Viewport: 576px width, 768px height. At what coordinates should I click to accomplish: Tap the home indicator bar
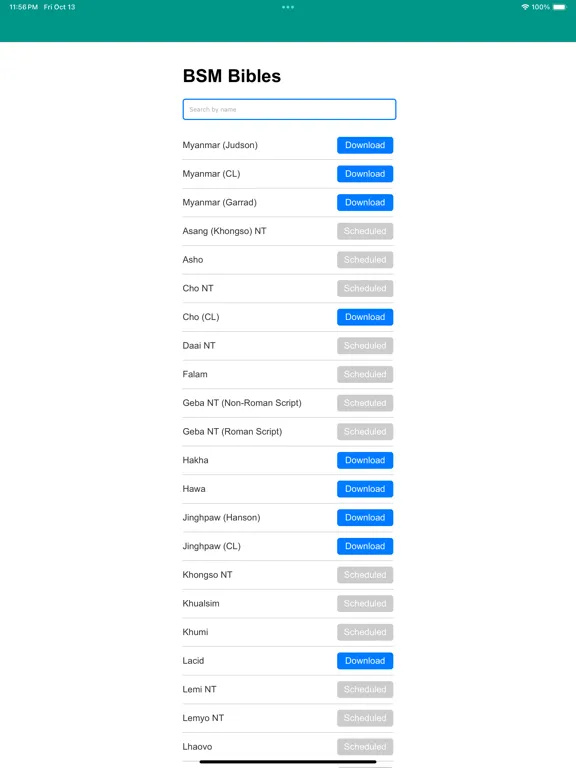(288, 762)
